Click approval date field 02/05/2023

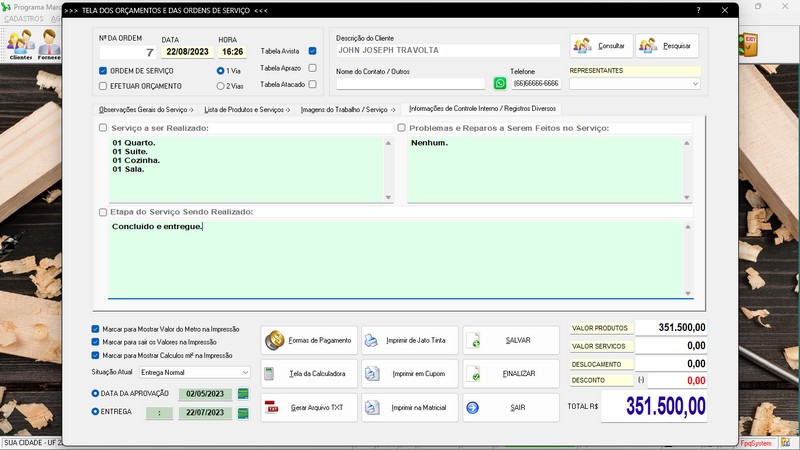coord(205,394)
